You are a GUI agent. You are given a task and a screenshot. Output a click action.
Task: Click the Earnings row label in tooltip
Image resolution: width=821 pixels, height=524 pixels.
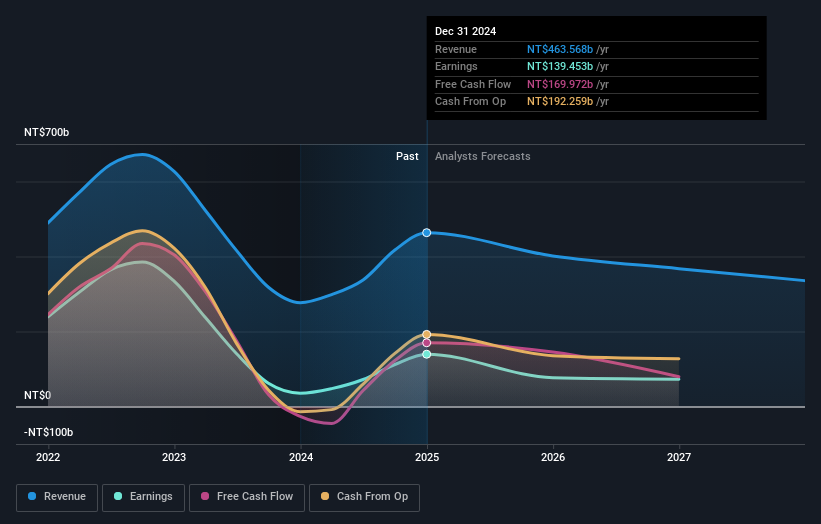(x=456, y=66)
